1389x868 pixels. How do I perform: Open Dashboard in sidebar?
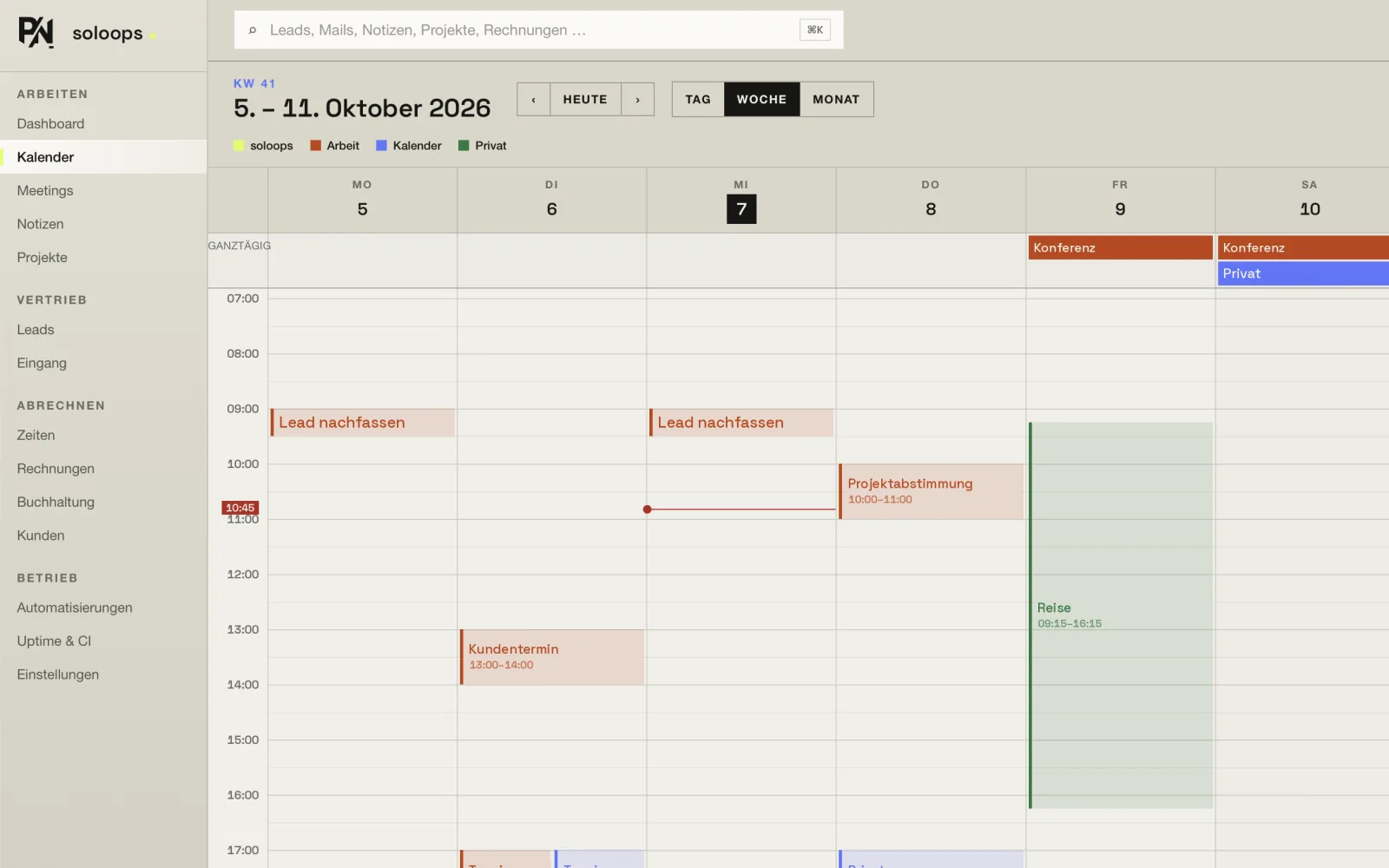[x=103, y=124]
